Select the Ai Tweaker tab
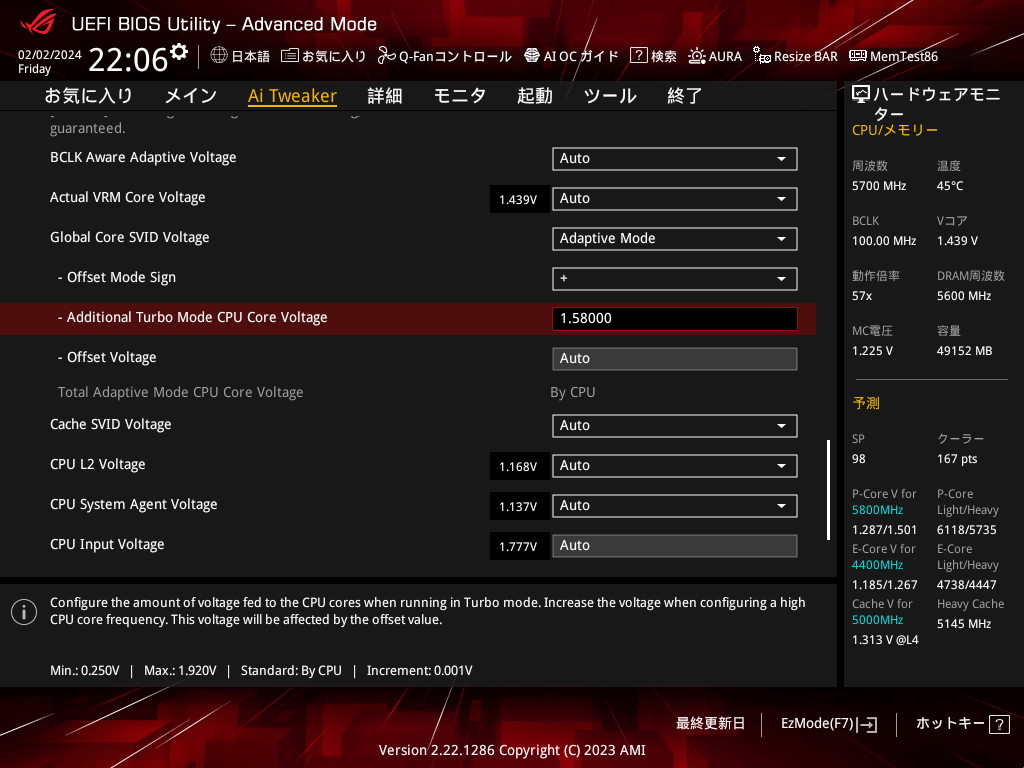The image size is (1024, 768). tap(292, 95)
